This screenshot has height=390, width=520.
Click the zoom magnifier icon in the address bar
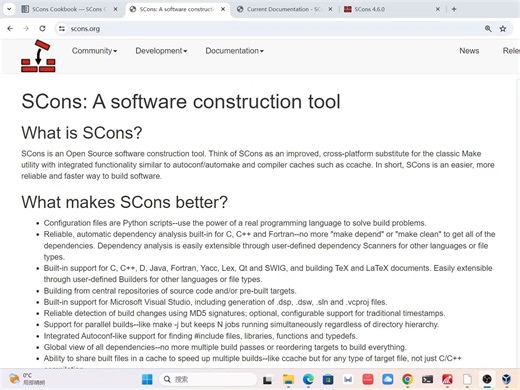pyautogui.click(x=488, y=29)
